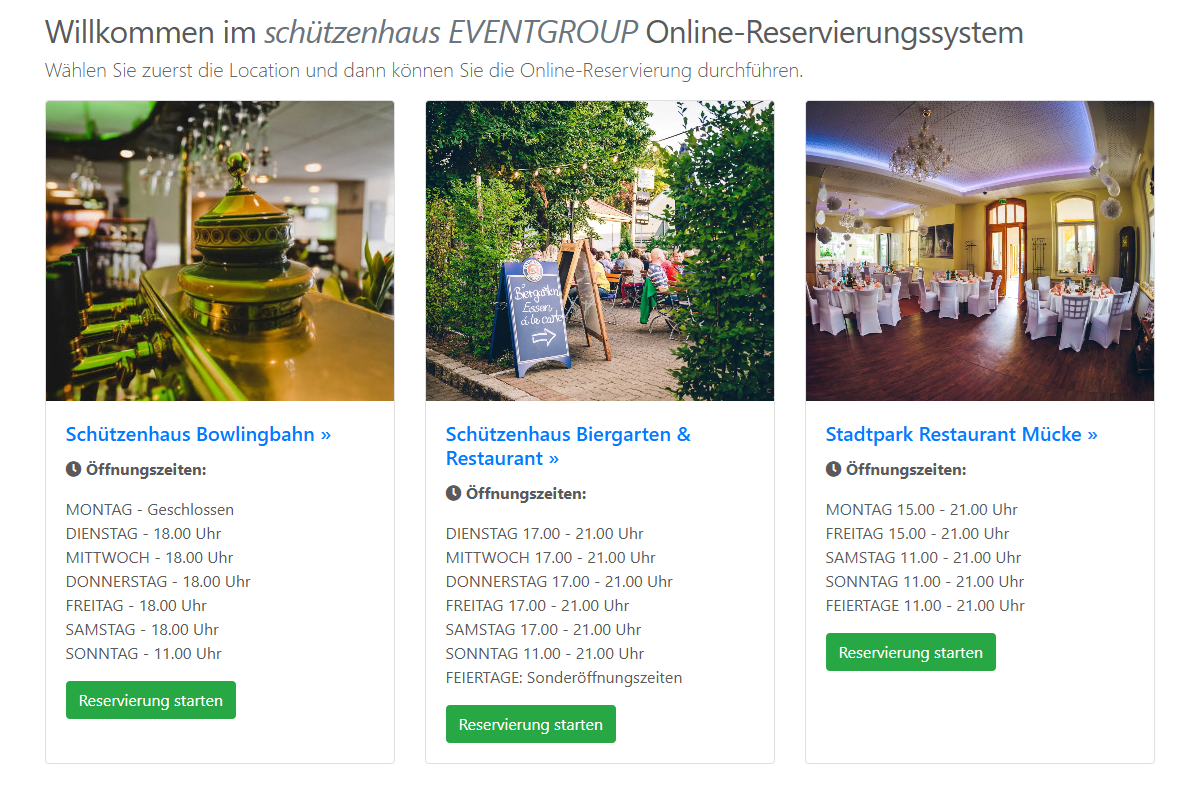Select the bowling bar tap photo
1198x791 pixels.
(x=220, y=251)
